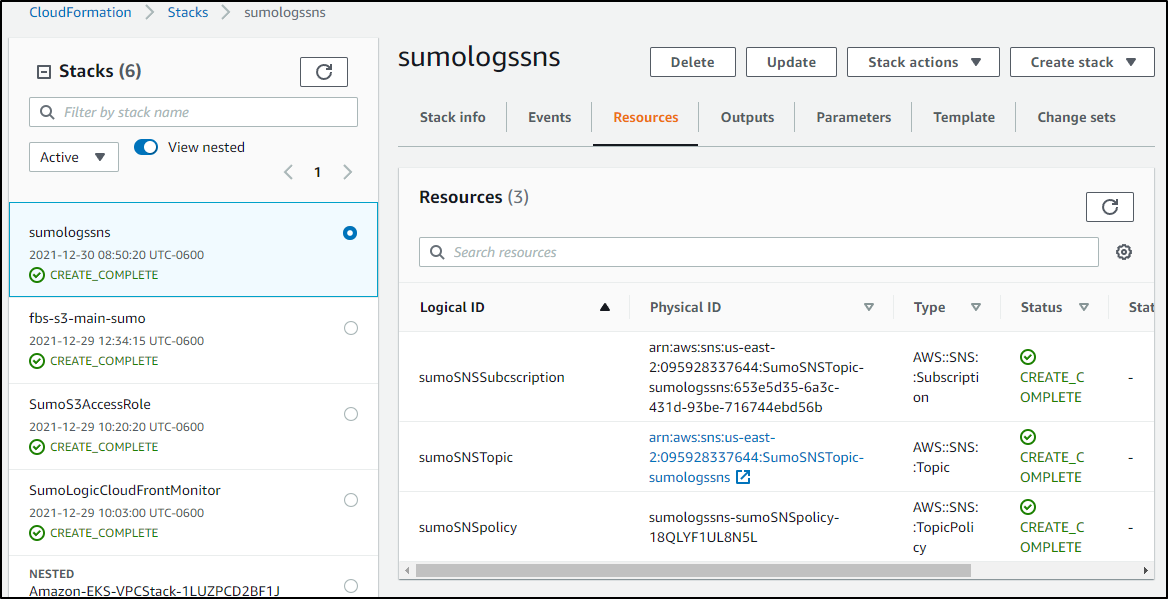1168x599 pixels.
Task: Click the SumoLogicCloudFrontMonitor stack name
Action: click(x=125, y=490)
